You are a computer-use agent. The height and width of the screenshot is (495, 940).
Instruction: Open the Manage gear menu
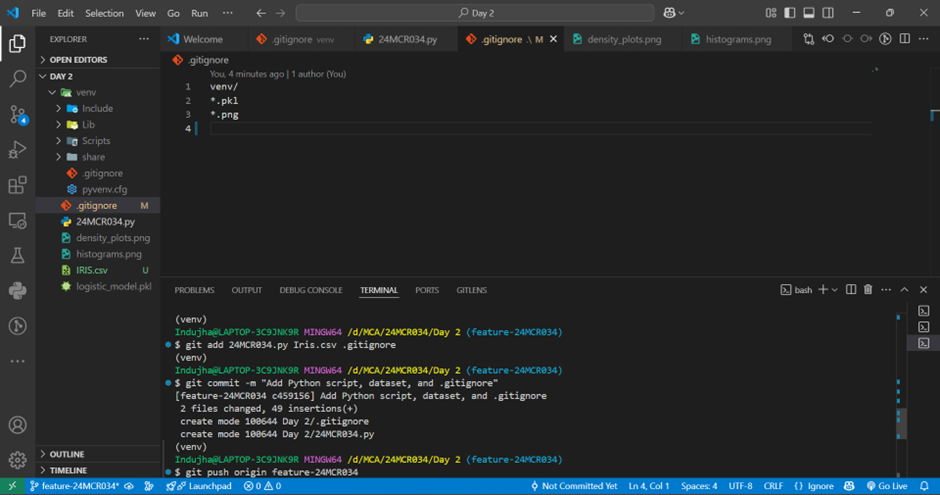click(x=17, y=460)
